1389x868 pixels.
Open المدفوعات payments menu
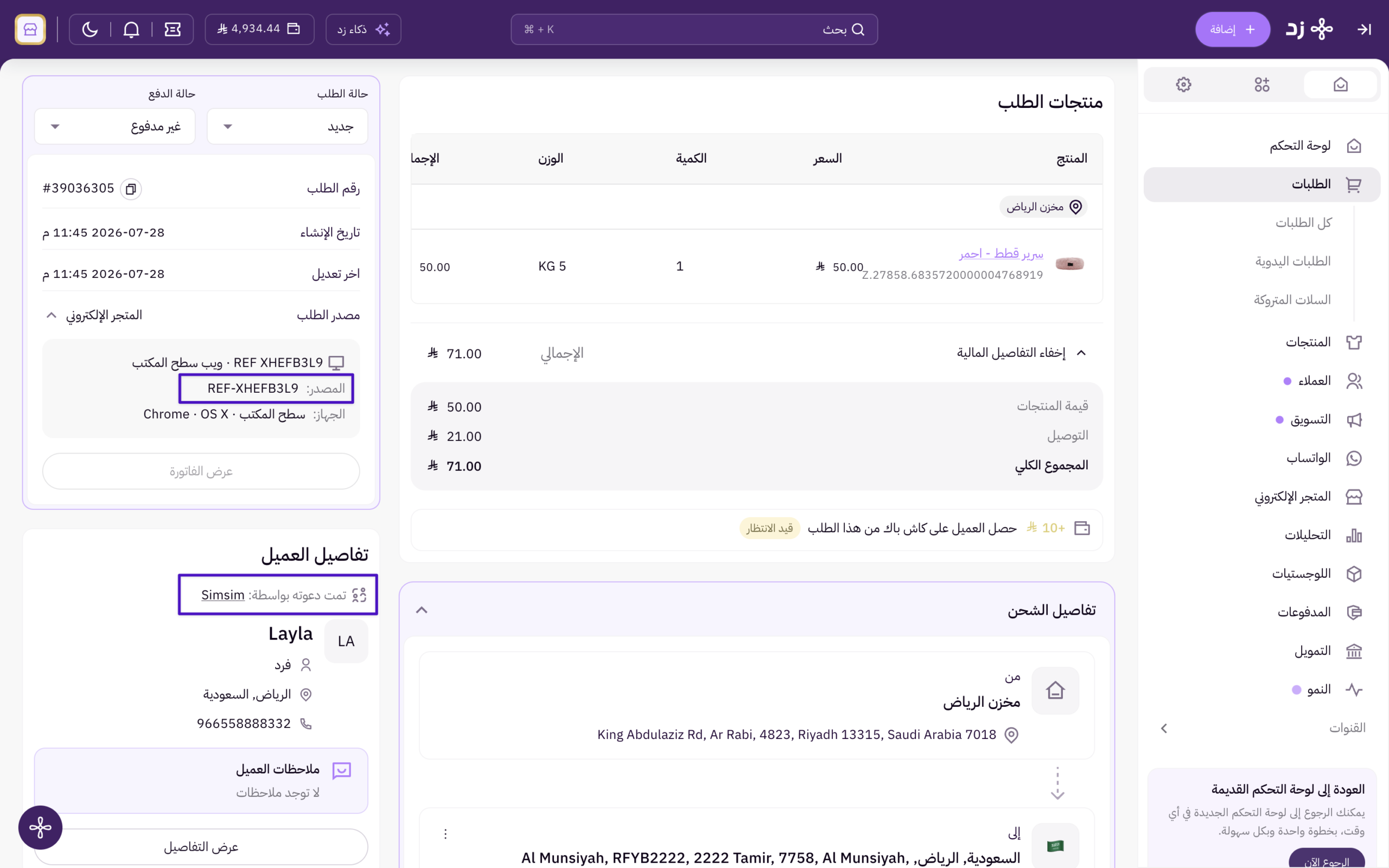pyautogui.click(x=1261, y=612)
